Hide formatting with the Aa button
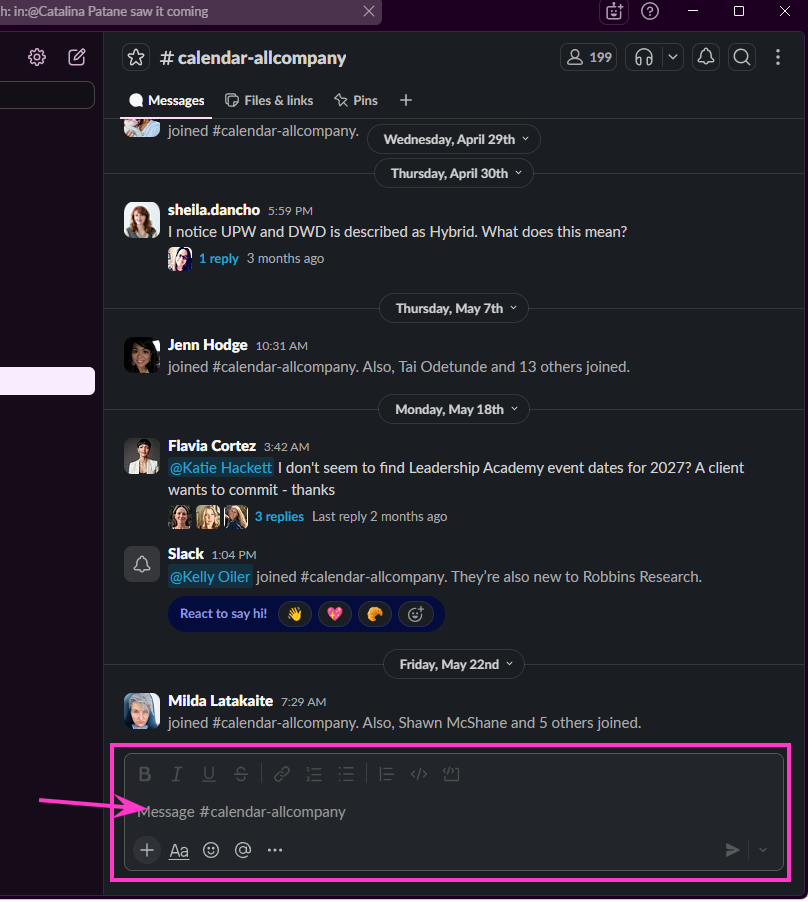Viewport: 808px width, 902px height. (179, 850)
